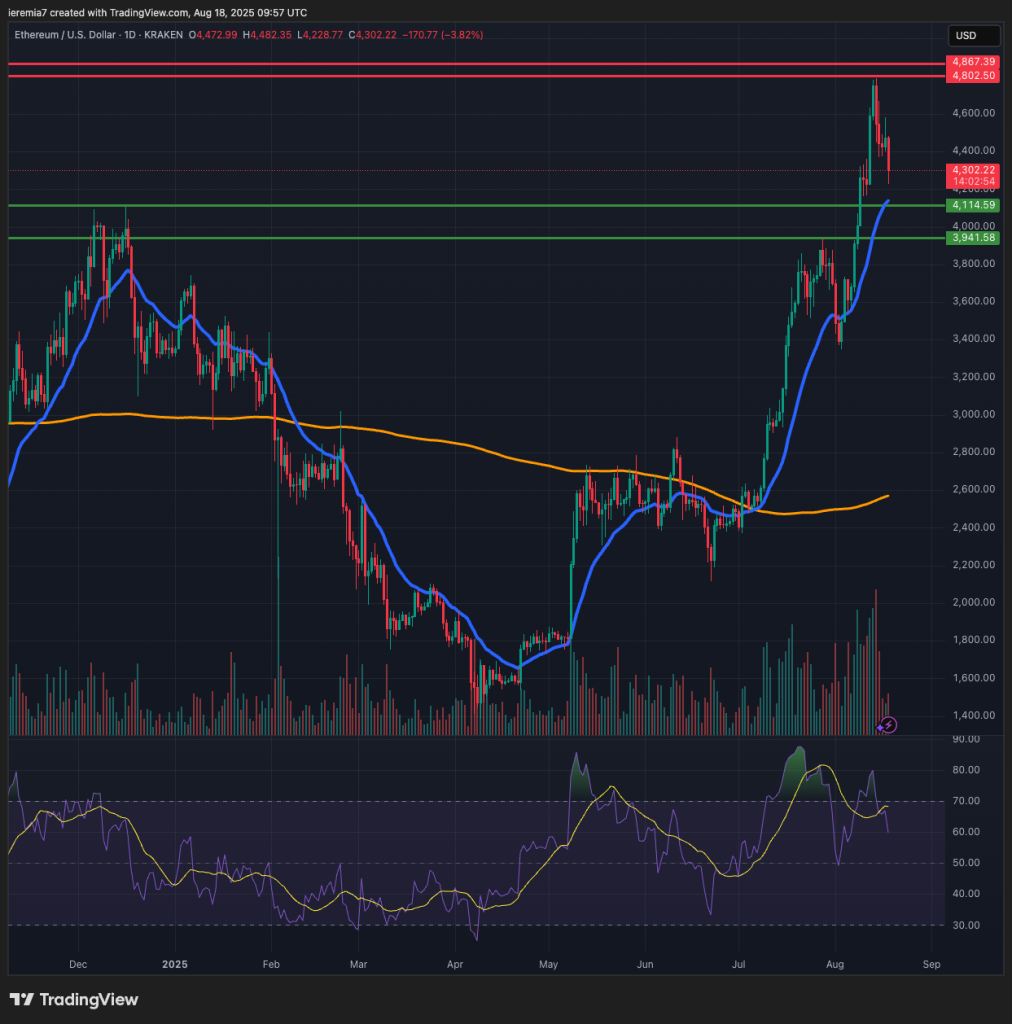Click the Mar label on time axis
Screen dimensions: 1012x1024
(x=358, y=965)
